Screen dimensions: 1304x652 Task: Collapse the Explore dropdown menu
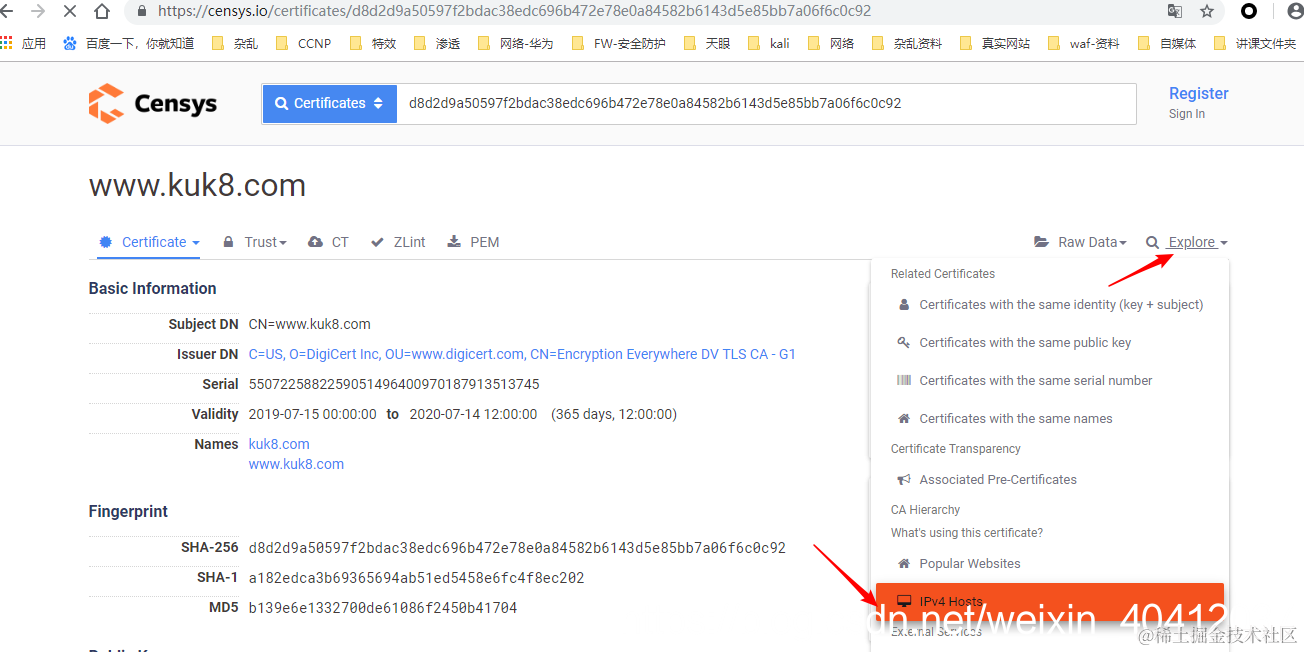[1187, 242]
